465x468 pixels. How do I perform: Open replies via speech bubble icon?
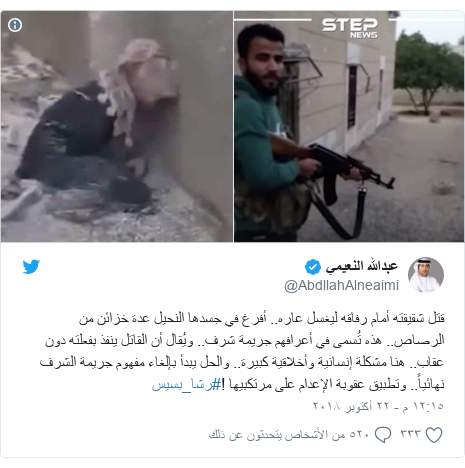(x=383, y=435)
